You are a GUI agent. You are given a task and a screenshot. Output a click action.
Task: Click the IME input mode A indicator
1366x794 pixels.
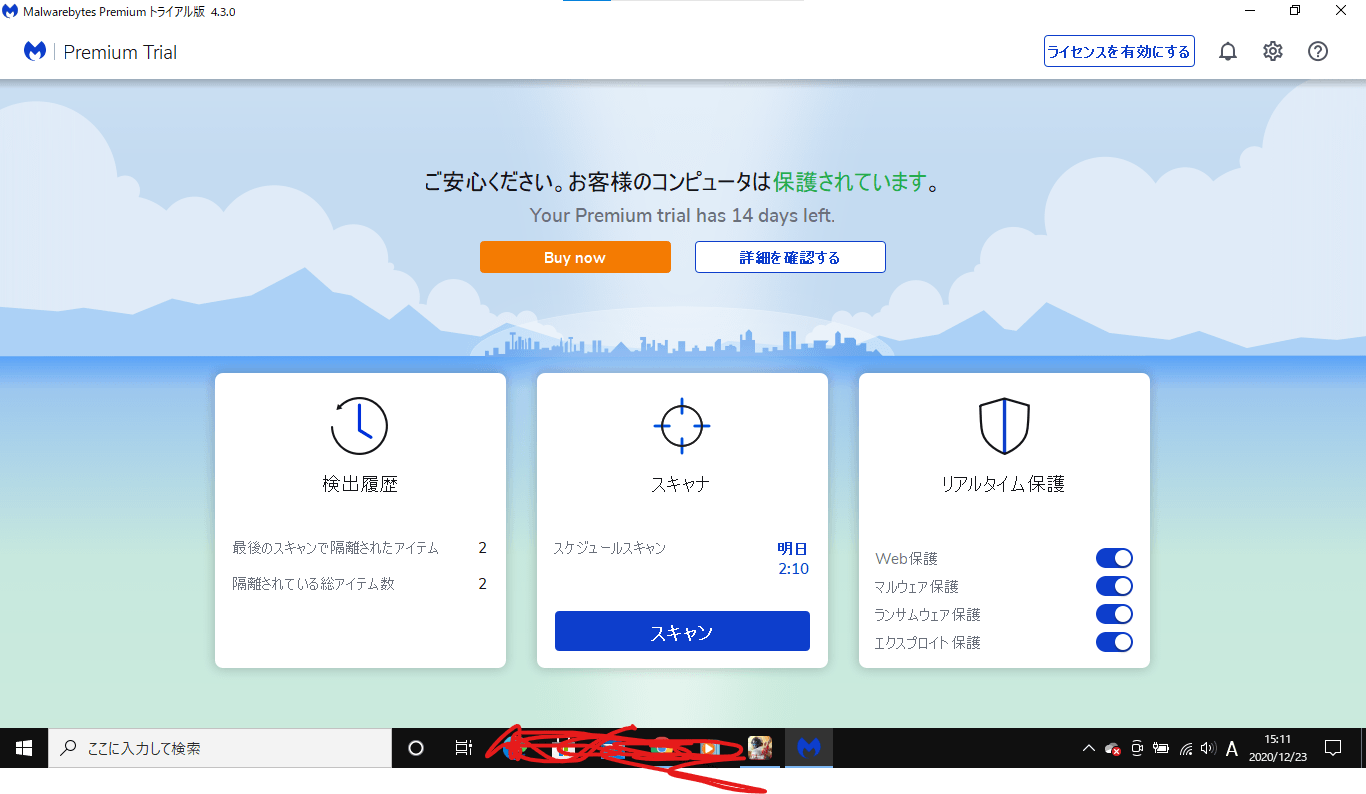click(x=1232, y=748)
